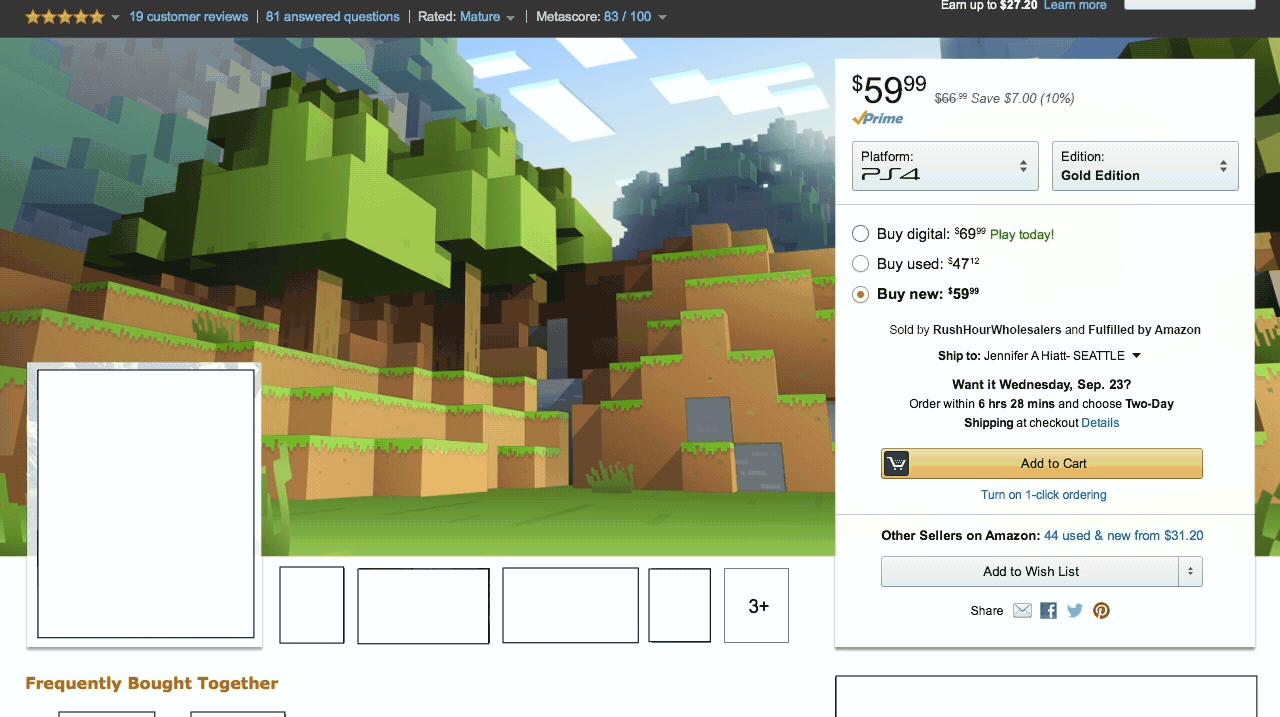Click the Frequently Bought Together heading
Viewport: 1280px width, 717px height.
tap(152, 684)
